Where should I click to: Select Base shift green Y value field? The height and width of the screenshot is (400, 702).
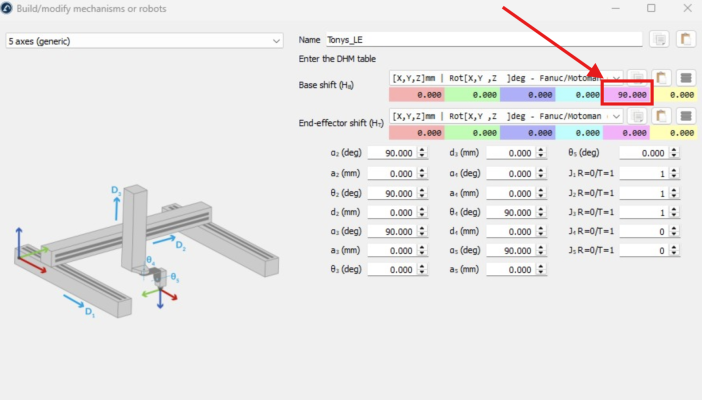point(472,95)
